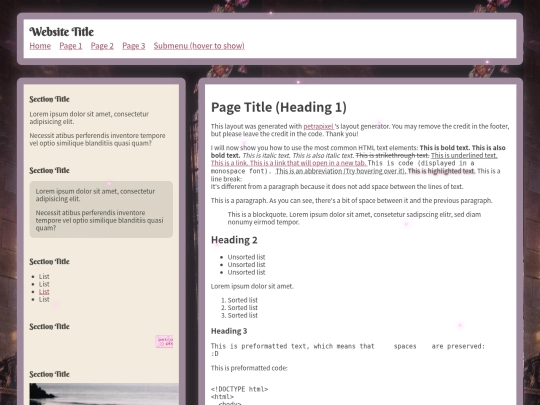Go to Page 1 in the navigation

tap(71, 46)
